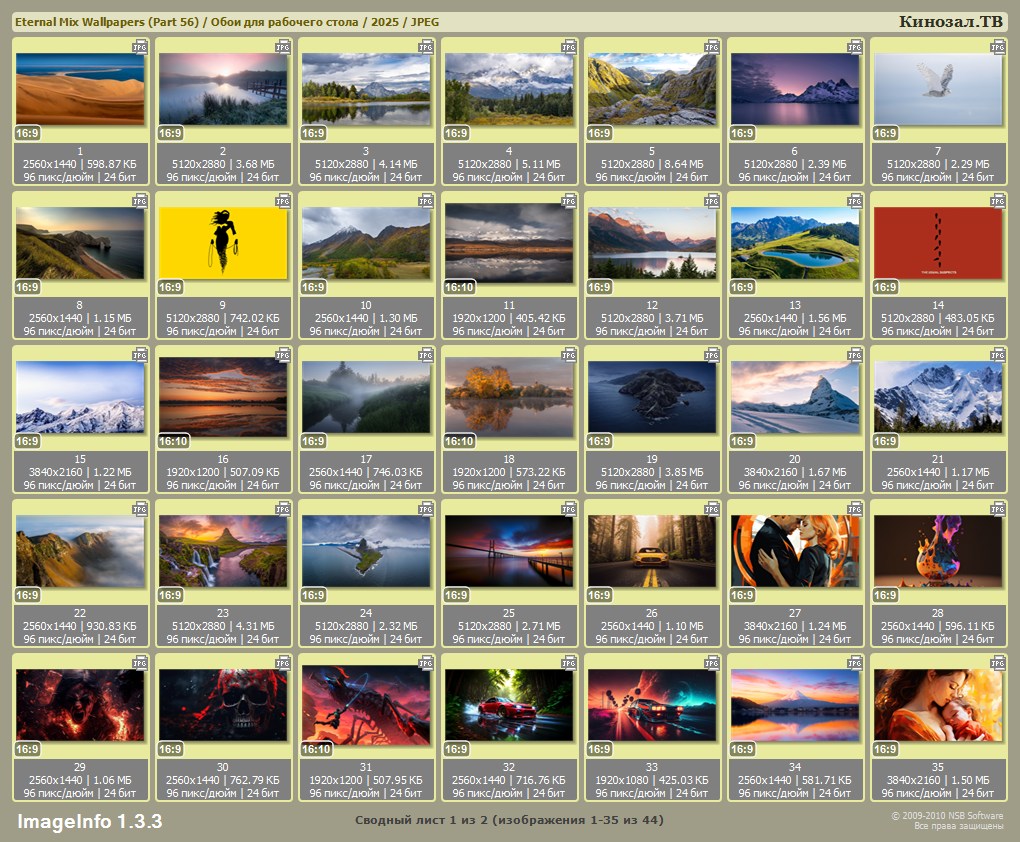Click the NSB Software copyright text
Screen dimensions: 1020x842
click(947, 816)
